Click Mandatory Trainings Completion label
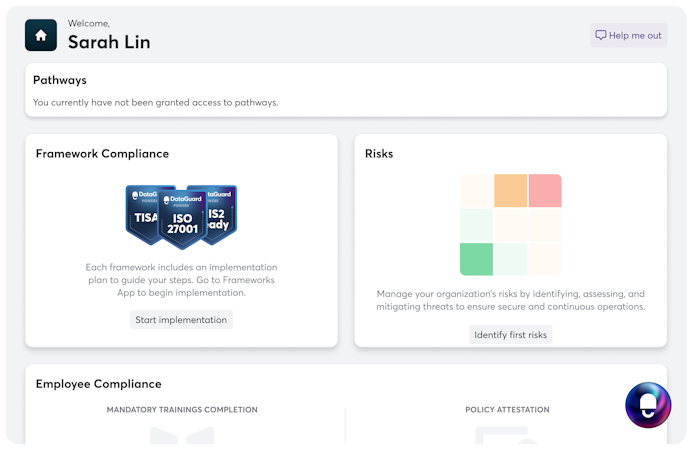This screenshot has height=450, width=692. click(x=182, y=410)
